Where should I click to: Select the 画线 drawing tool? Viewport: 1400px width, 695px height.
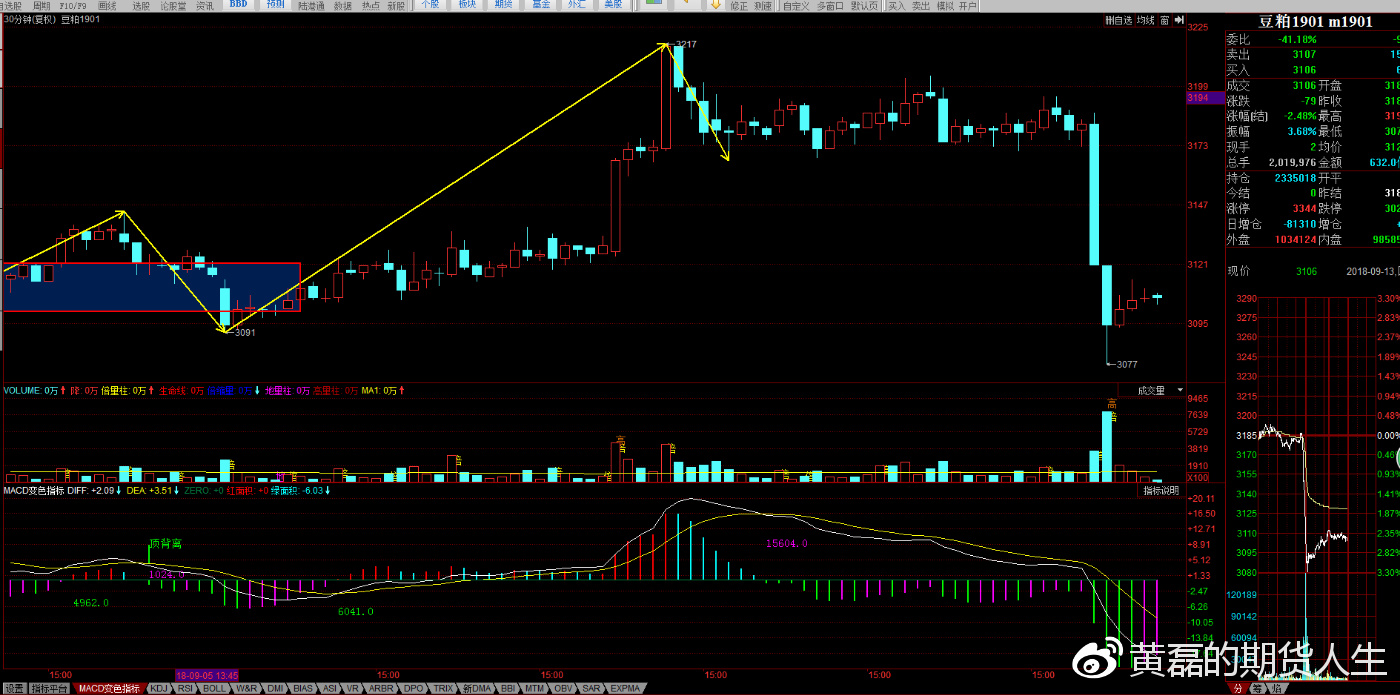click(108, 5)
